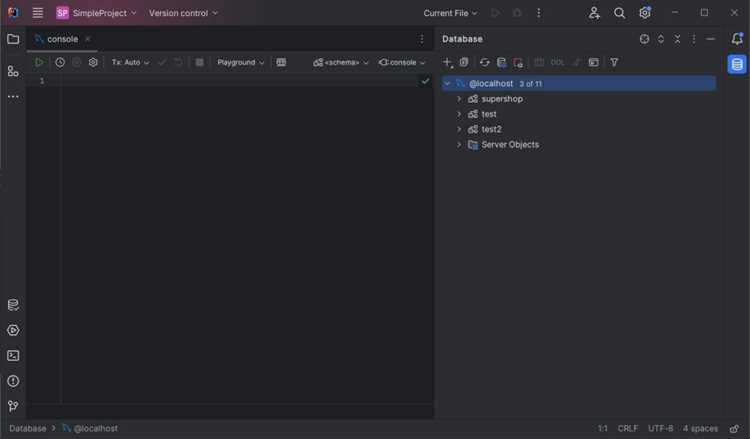Click the UTF-8 encoding in status bar
The height and width of the screenshot is (439, 750).
[x=660, y=428]
